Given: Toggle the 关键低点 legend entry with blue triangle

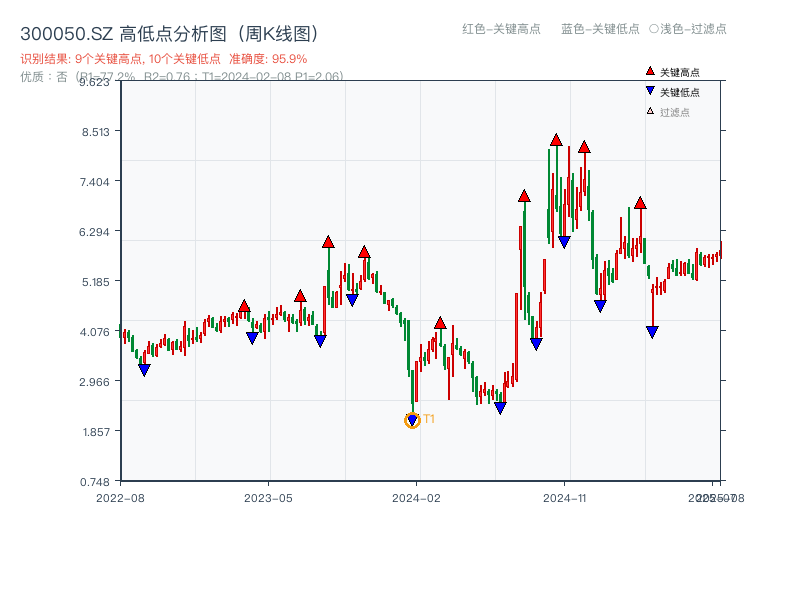Looking at the screenshot, I should tap(672, 92).
